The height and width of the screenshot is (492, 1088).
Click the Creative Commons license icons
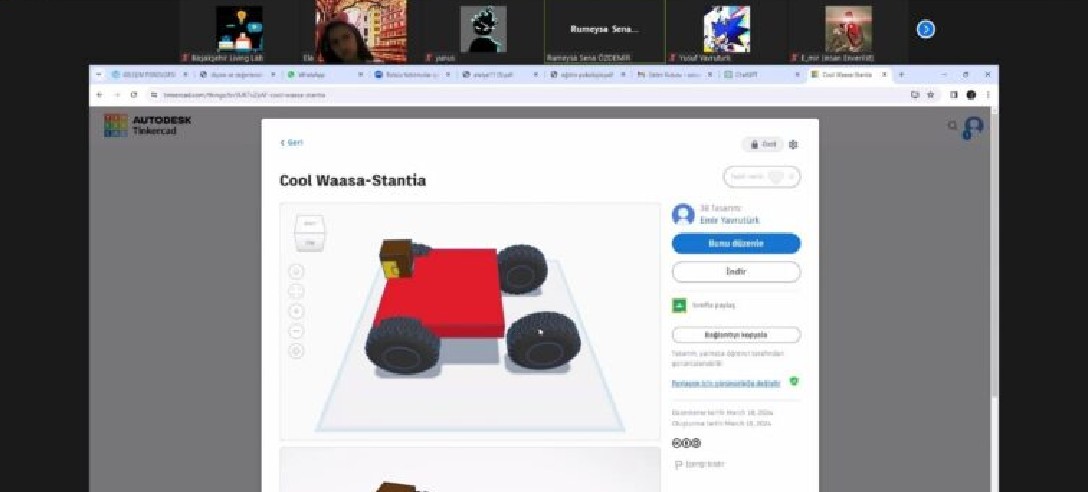point(686,443)
